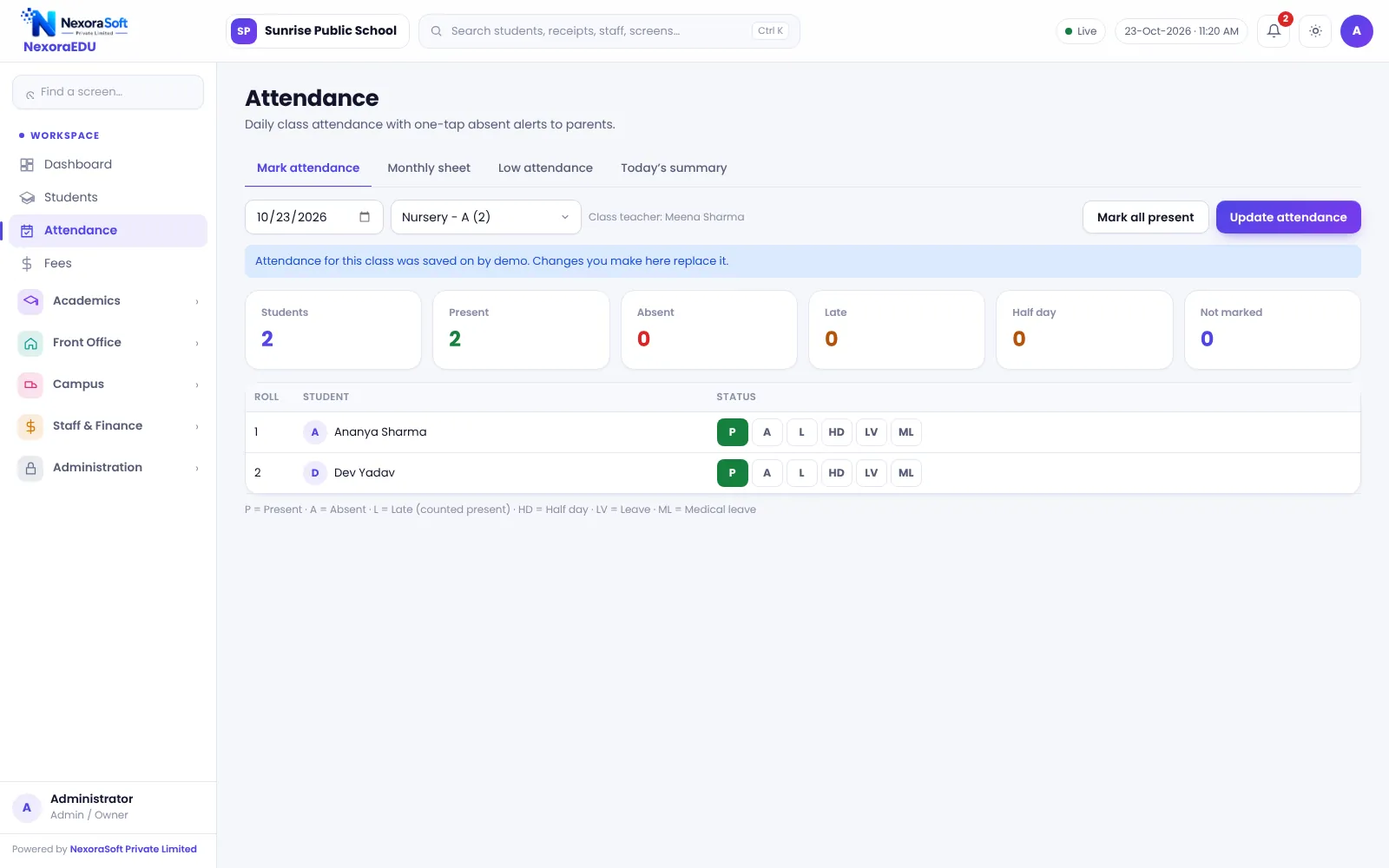
Task: Click Ananya Sharma's avatar initial
Action: point(314,432)
